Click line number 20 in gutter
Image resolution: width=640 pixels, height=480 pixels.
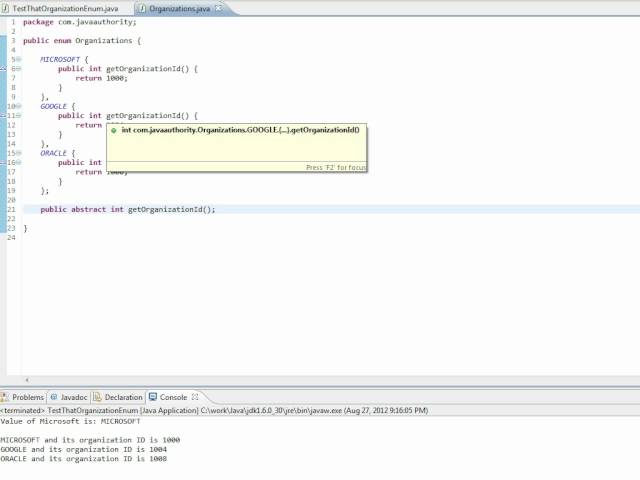tap(11, 200)
